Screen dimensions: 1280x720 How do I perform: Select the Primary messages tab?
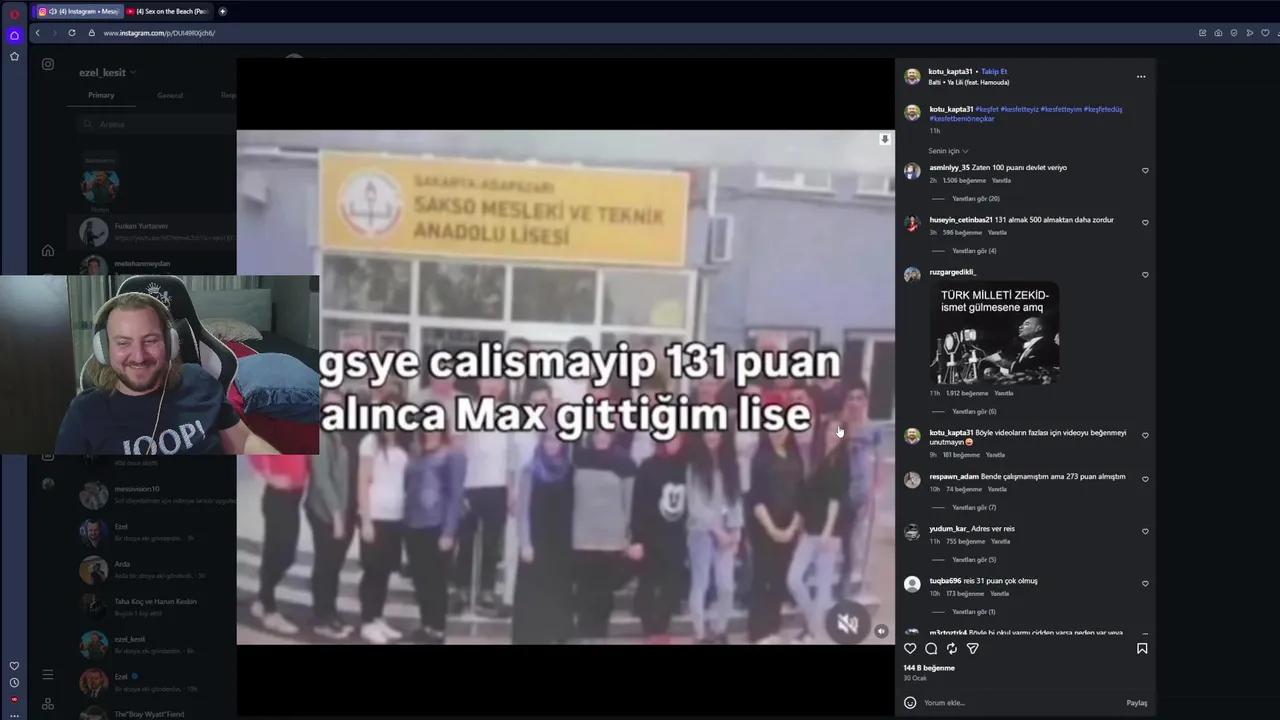coord(101,95)
